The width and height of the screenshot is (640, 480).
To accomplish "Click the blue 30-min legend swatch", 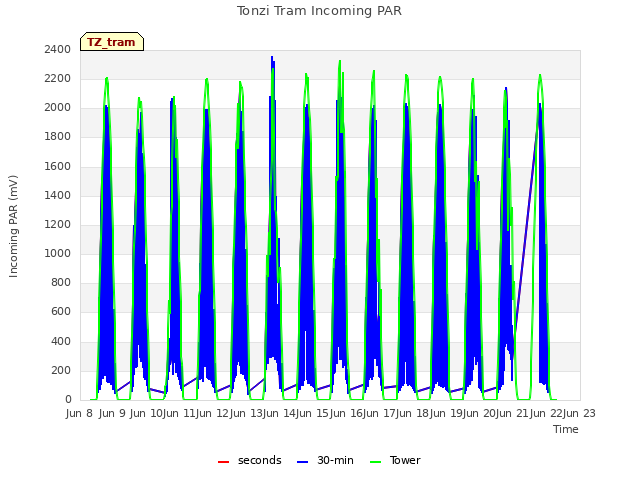I will tap(302, 462).
